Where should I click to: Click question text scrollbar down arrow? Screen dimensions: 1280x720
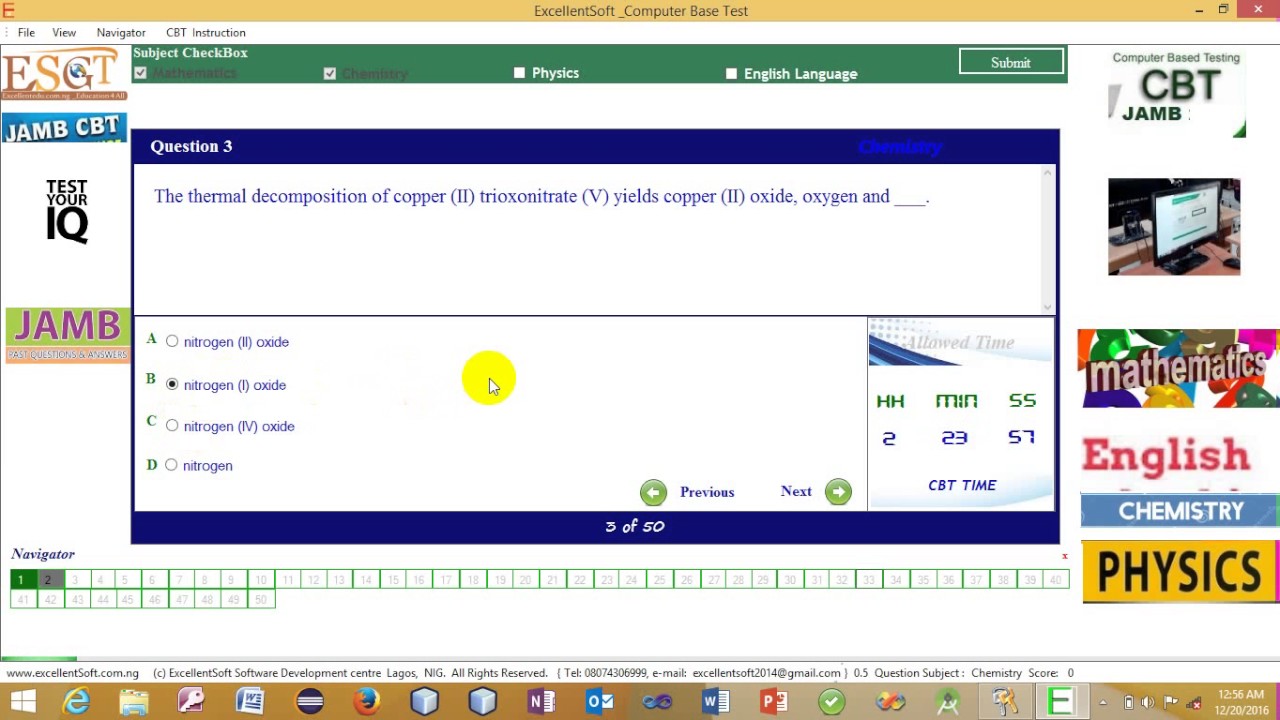tap(1047, 307)
